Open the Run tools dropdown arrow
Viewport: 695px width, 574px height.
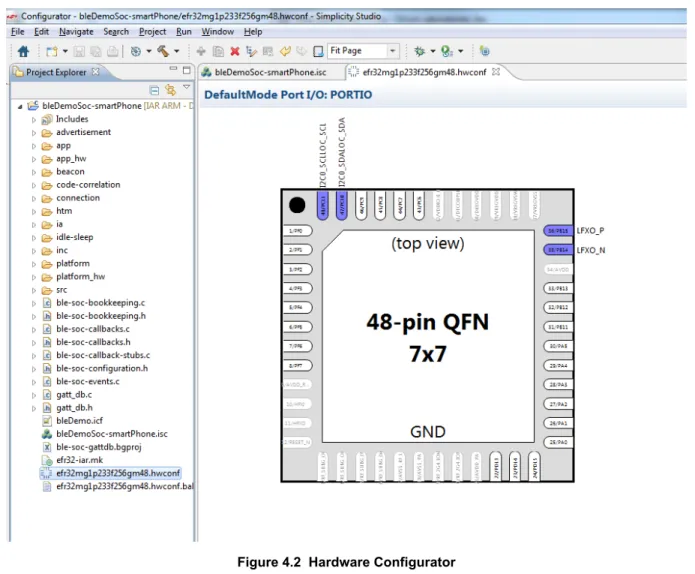(461, 51)
